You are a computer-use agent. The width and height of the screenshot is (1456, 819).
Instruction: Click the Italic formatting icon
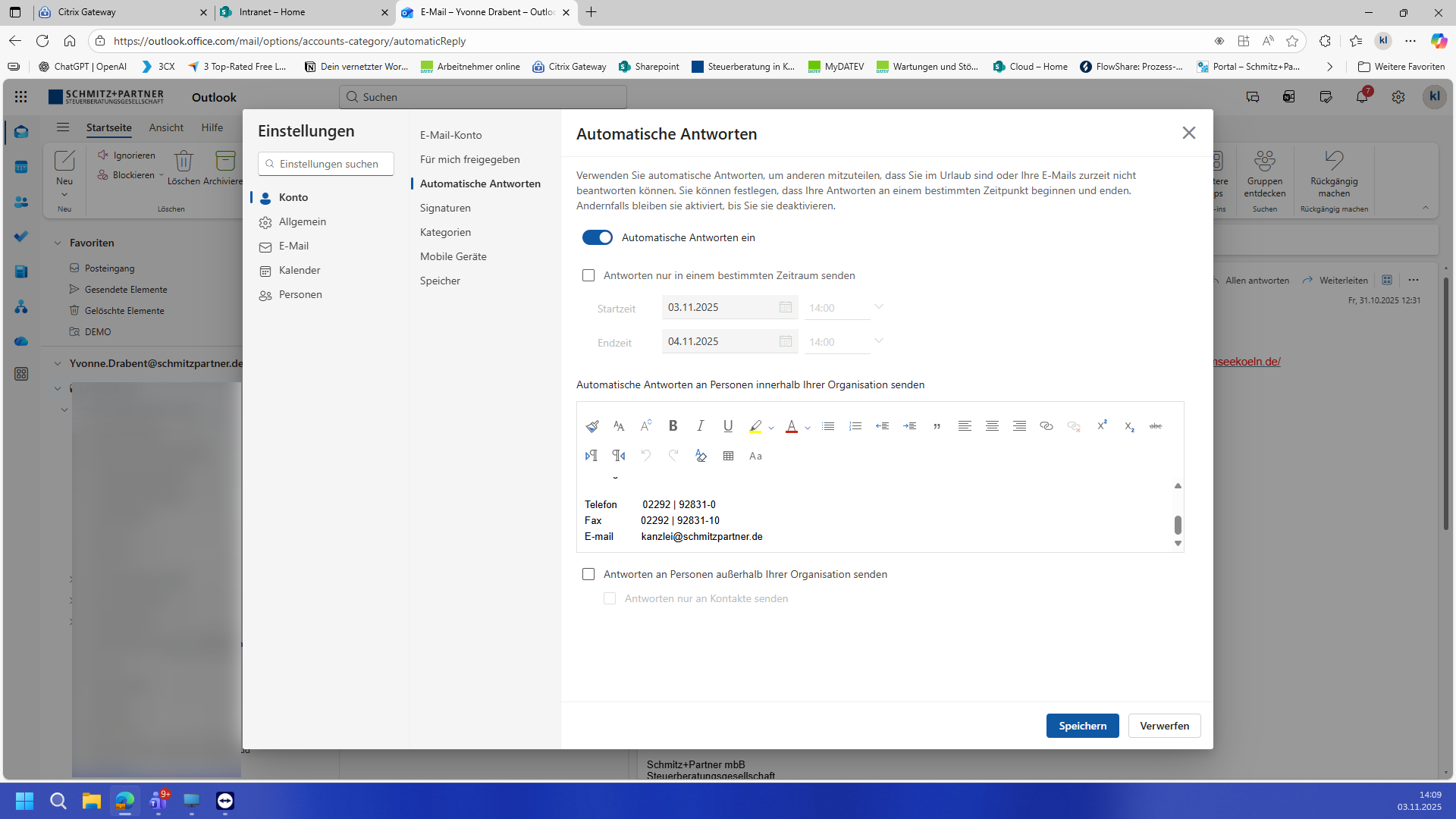click(x=700, y=426)
